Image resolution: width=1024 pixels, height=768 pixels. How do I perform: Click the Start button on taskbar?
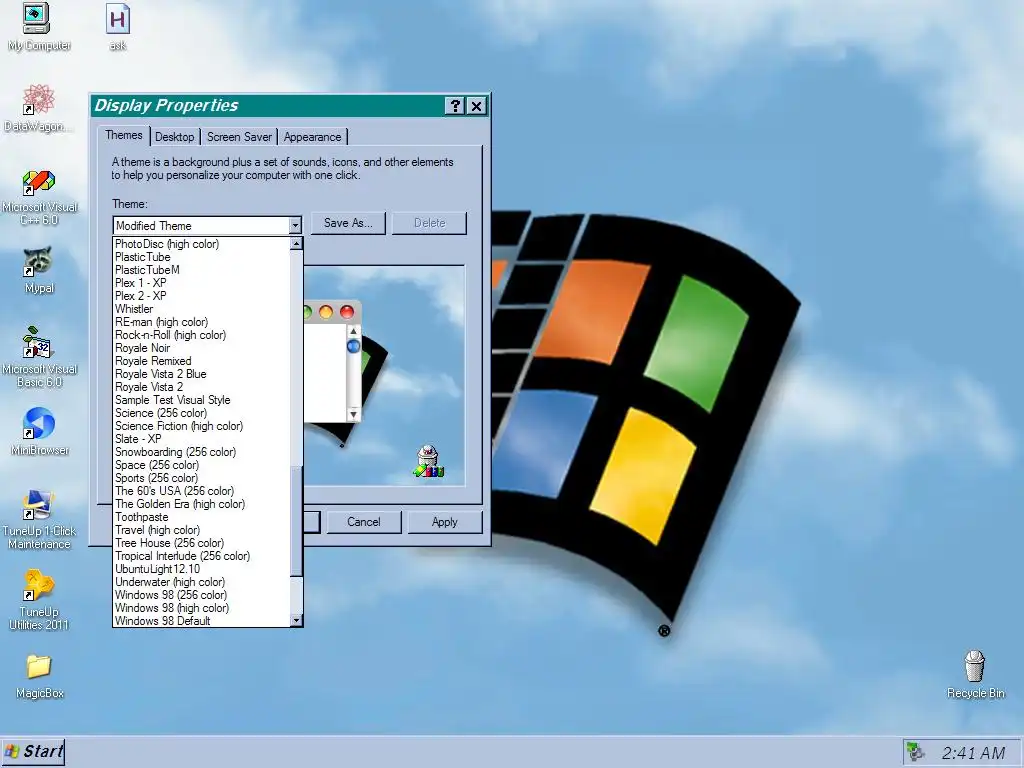pos(33,752)
